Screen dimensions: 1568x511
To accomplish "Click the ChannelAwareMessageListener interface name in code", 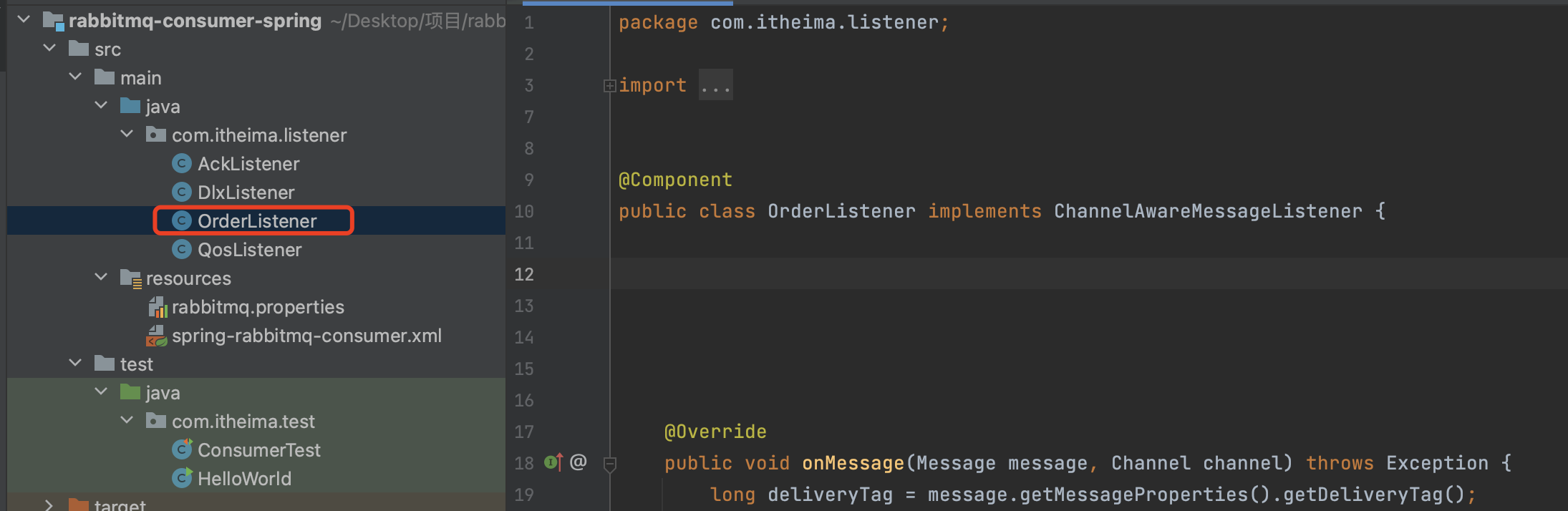I will point(1207,211).
